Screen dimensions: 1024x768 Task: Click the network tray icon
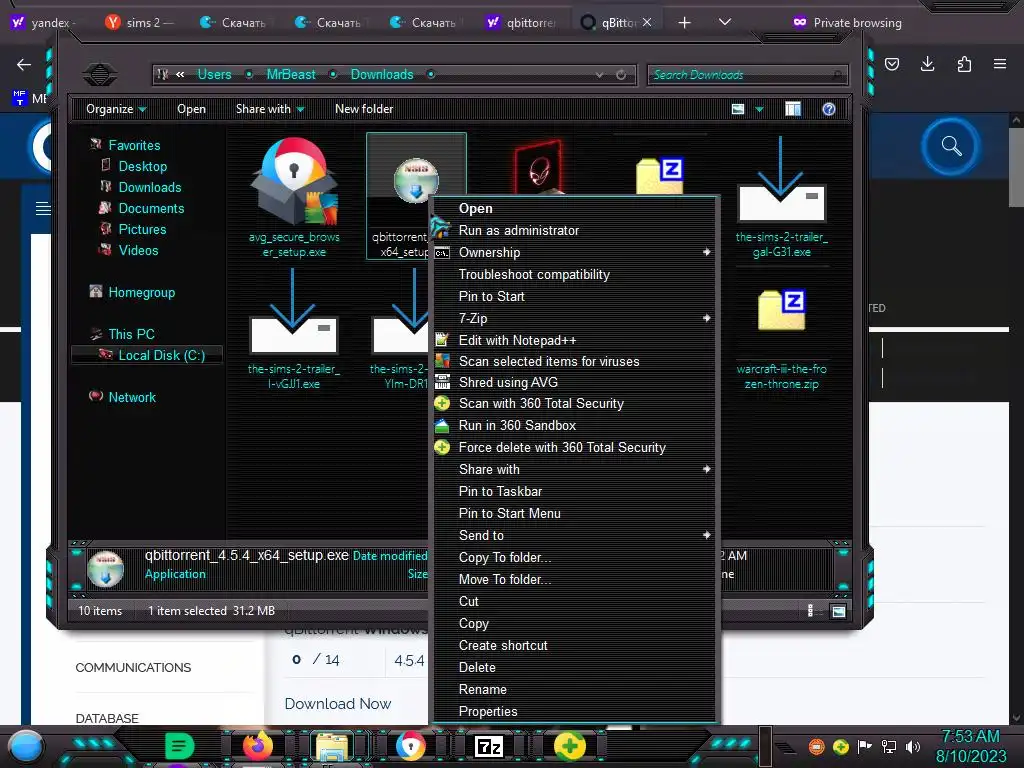pos(889,746)
